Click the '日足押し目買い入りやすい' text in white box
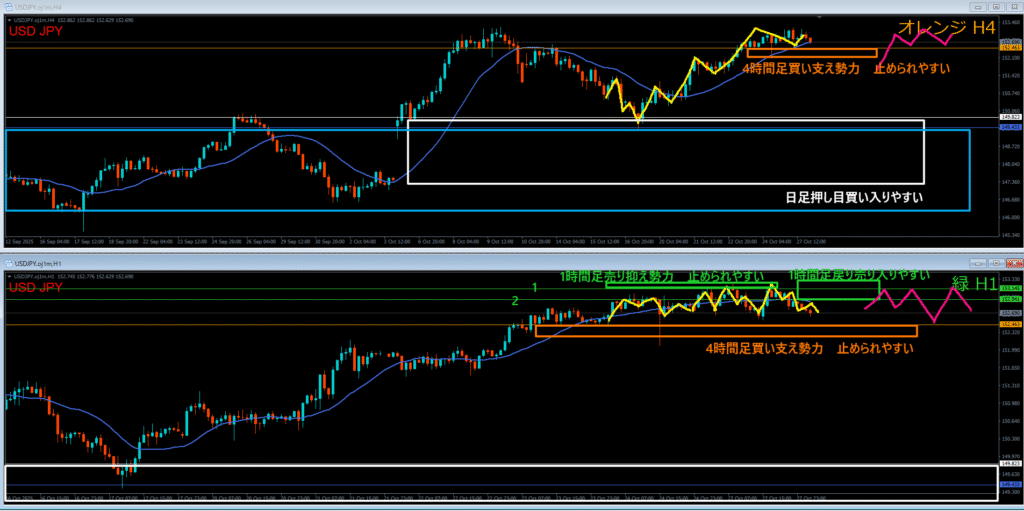Screen dimensions: 1024x511 853,198
